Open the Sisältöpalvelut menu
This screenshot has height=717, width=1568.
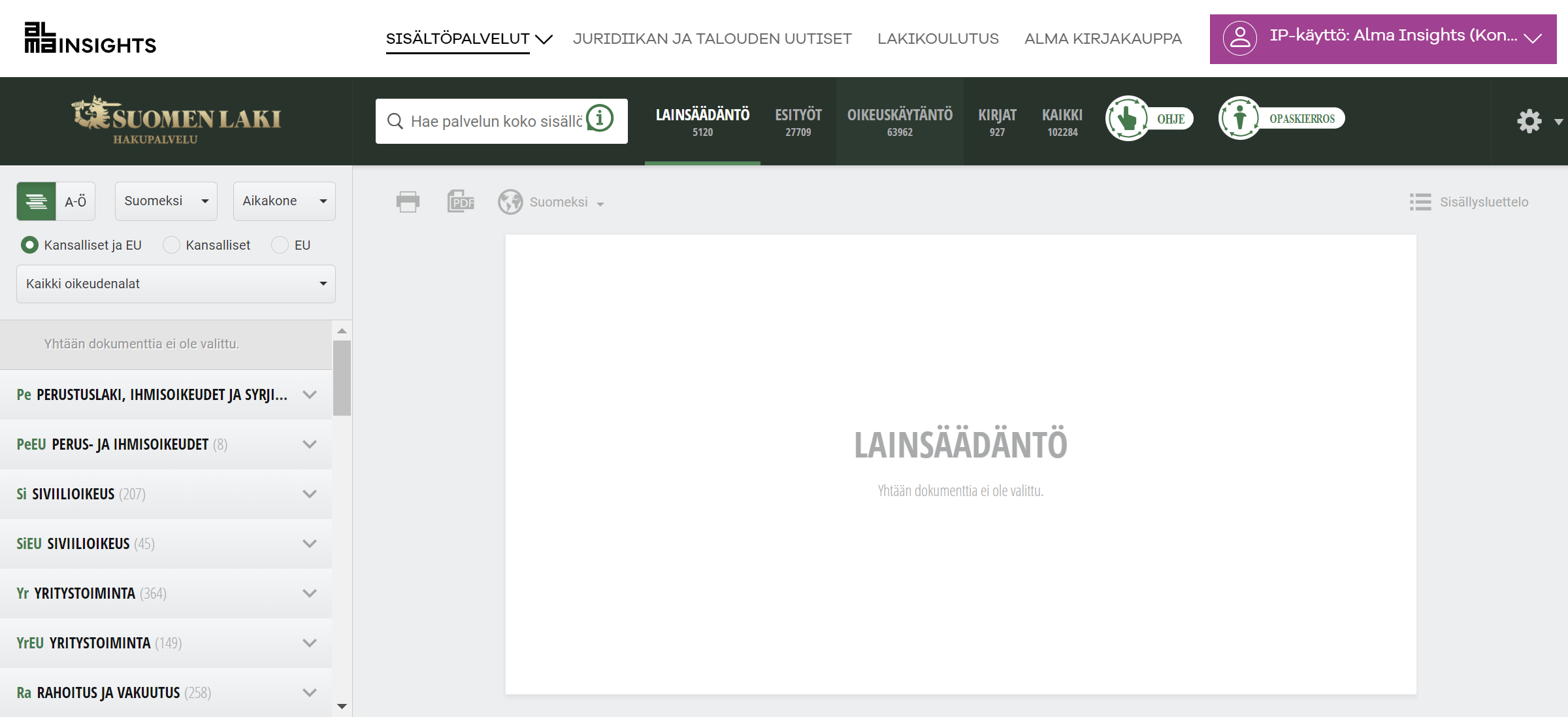(469, 39)
